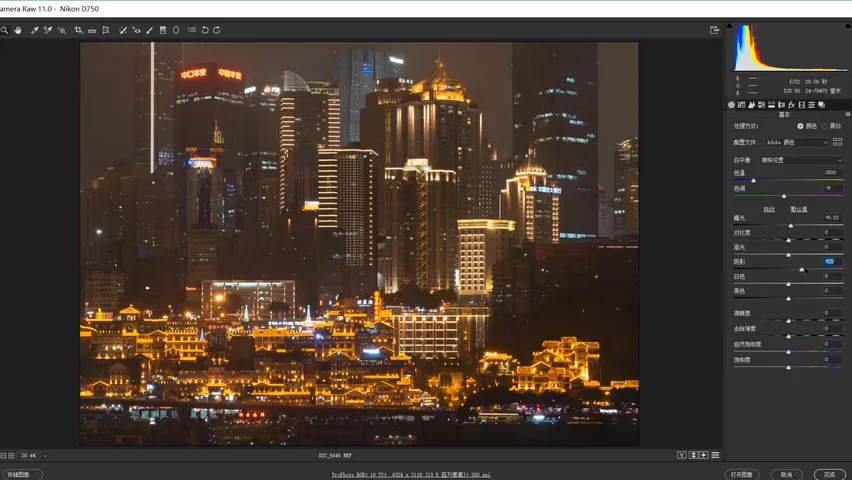Click the contrast slider handle

click(788, 240)
